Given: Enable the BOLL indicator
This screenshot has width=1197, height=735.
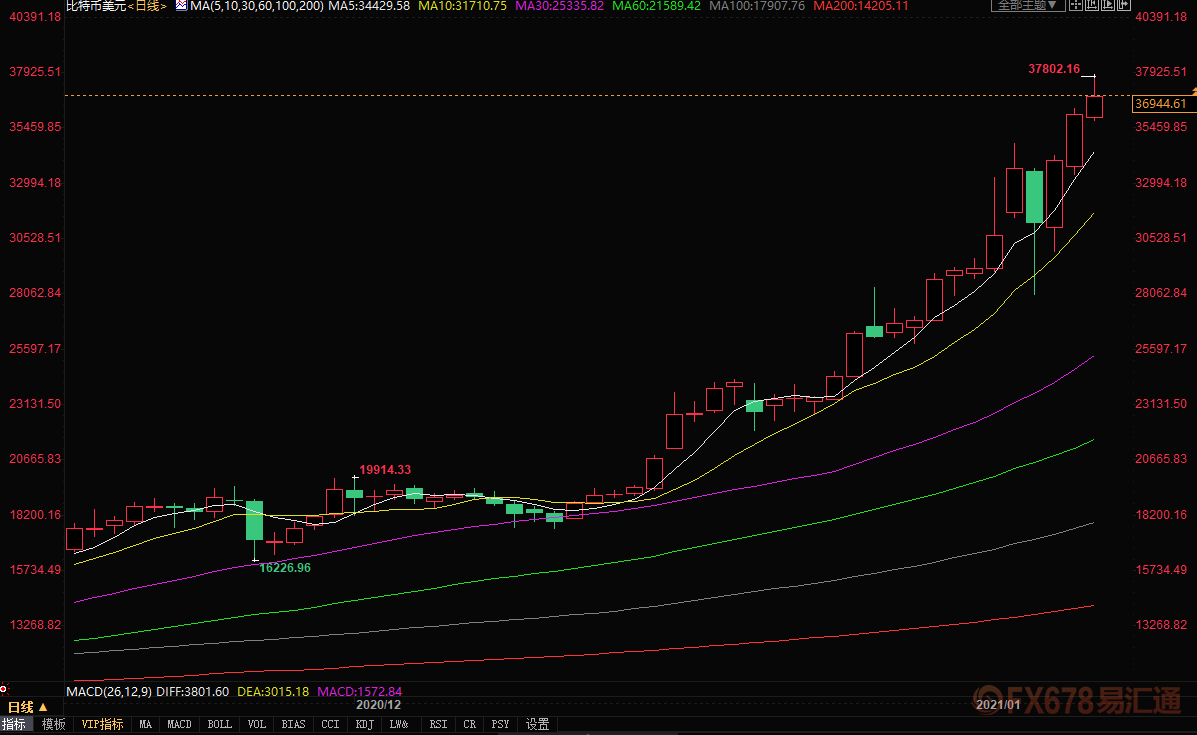Looking at the screenshot, I should (220, 724).
